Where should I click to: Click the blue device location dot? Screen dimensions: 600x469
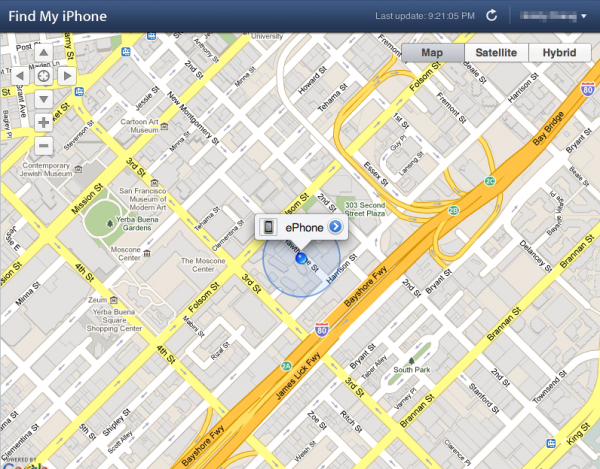[302, 258]
